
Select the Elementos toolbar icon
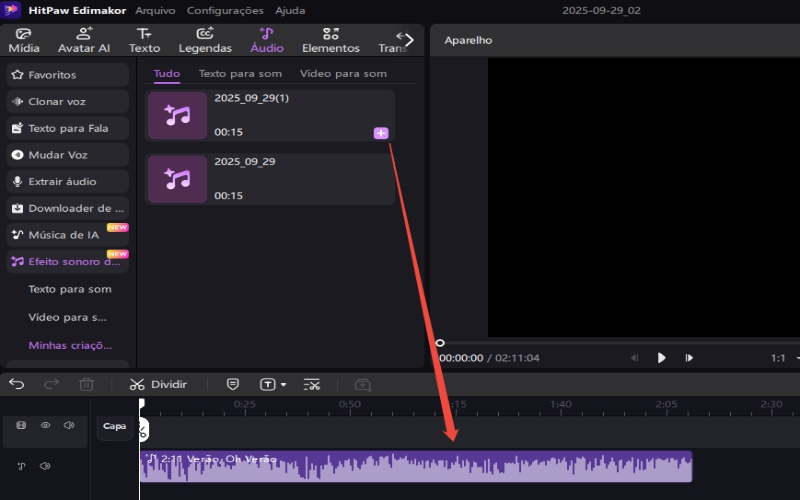(x=330, y=40)
